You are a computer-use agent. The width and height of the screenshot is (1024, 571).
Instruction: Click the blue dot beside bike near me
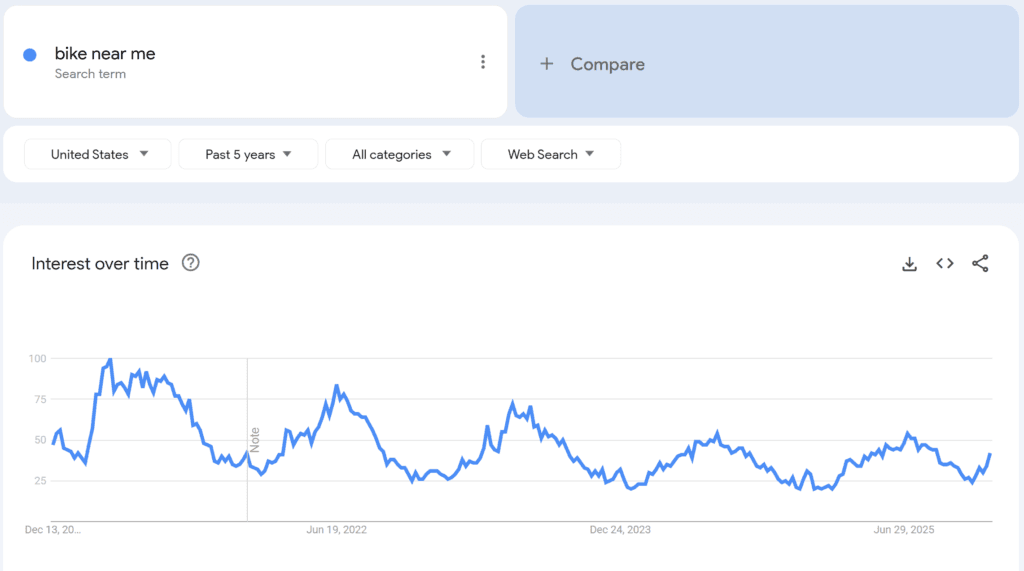30,55
